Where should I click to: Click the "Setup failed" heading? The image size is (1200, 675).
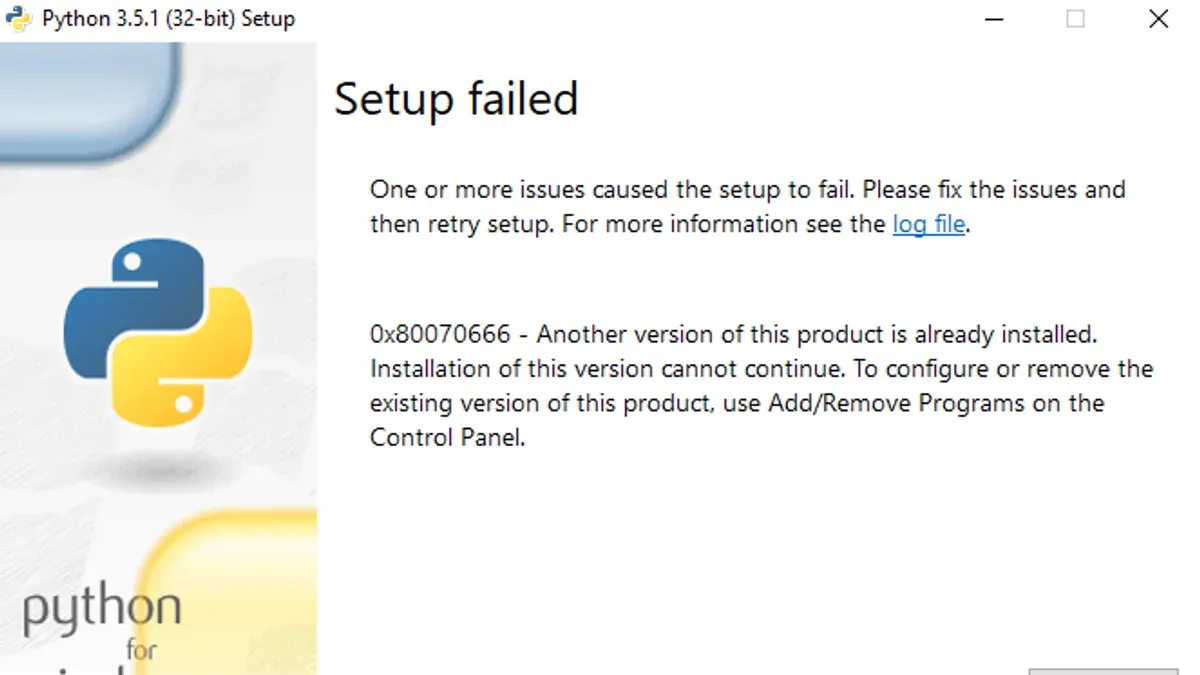456,99
